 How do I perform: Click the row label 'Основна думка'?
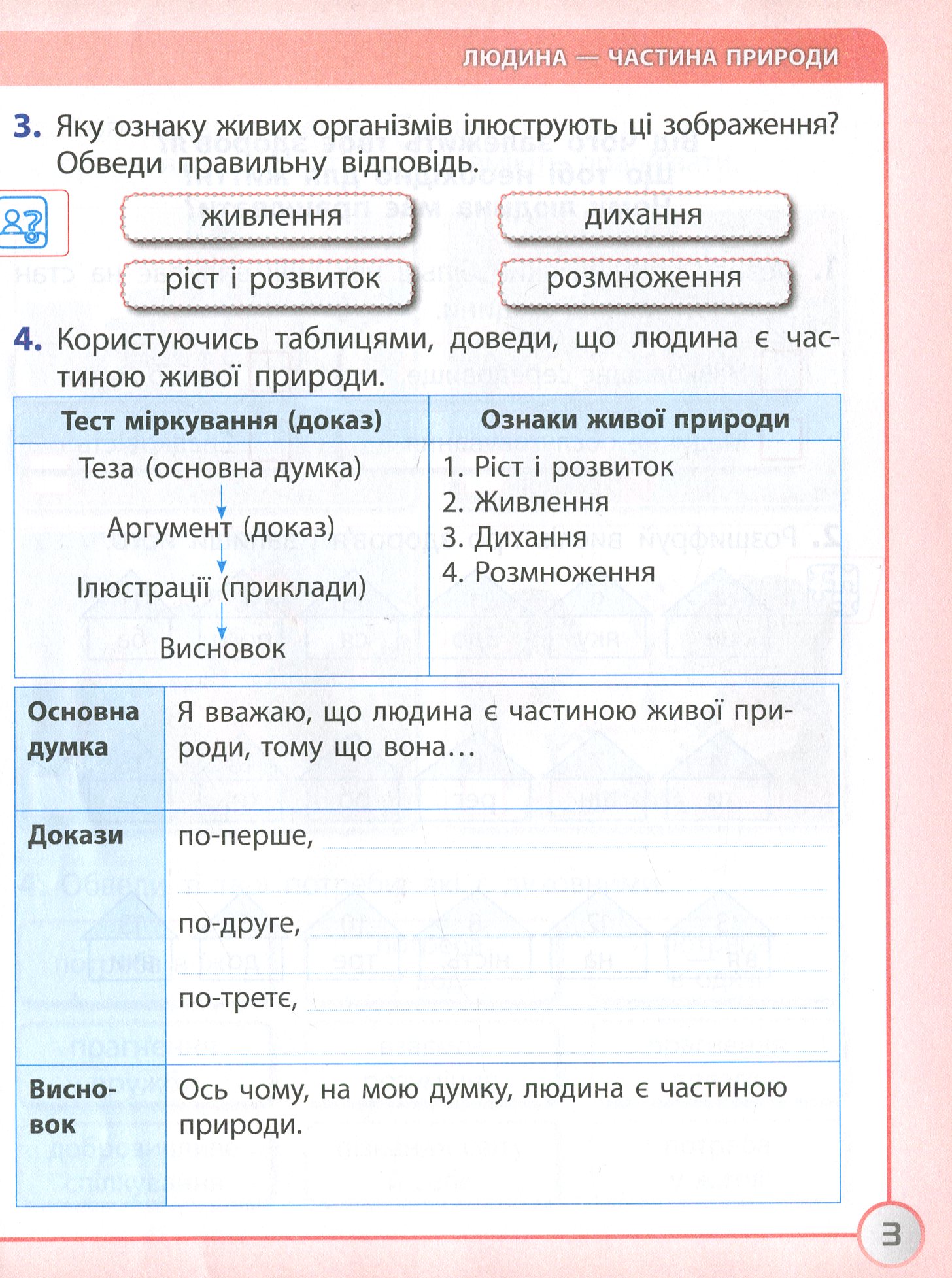coord(83,730)
